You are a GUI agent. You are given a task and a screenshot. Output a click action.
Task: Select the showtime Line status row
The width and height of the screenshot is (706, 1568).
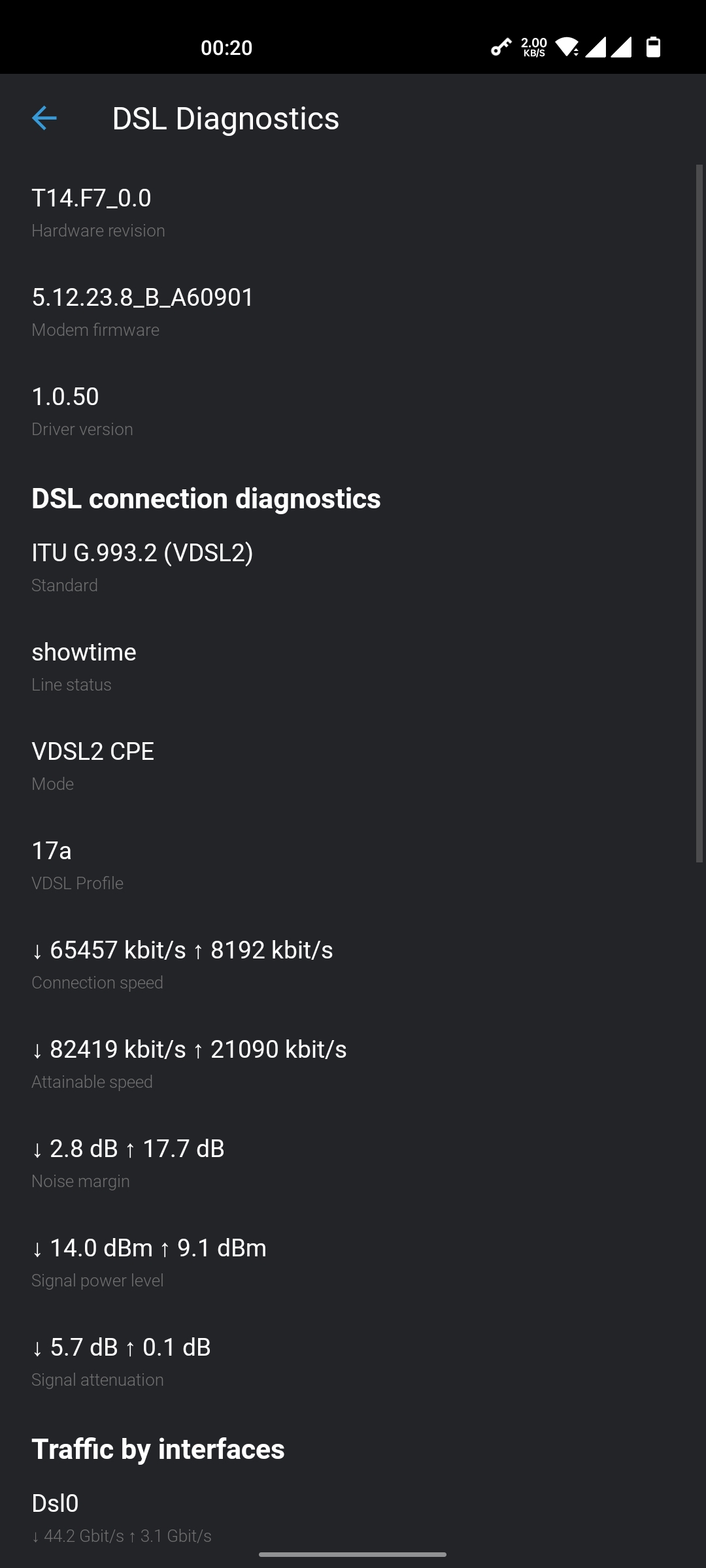(x=353, y=667)
